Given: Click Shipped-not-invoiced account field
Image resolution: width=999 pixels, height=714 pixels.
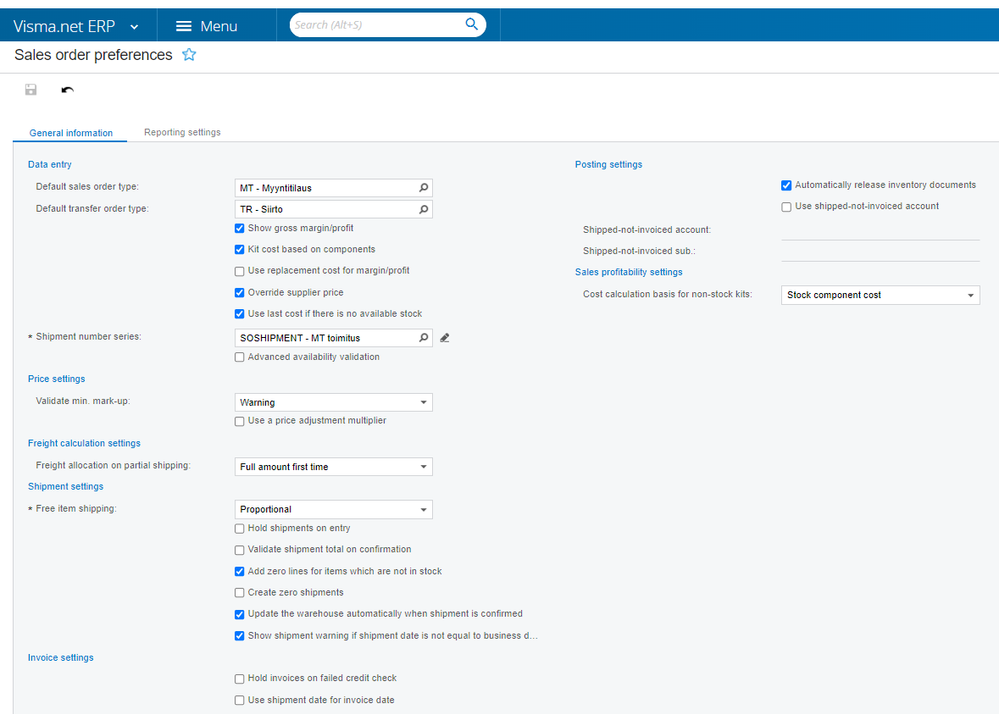Looking at the screenshot, I should [x=880, y=231].
